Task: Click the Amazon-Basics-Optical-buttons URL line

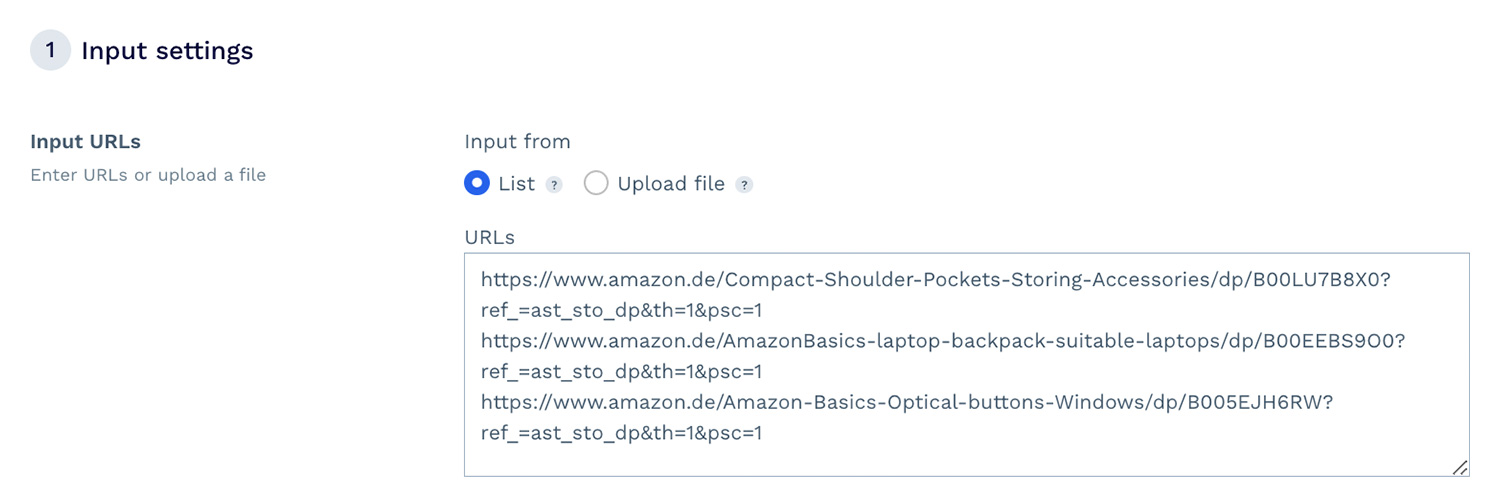Action: click(x=907, y=402)
